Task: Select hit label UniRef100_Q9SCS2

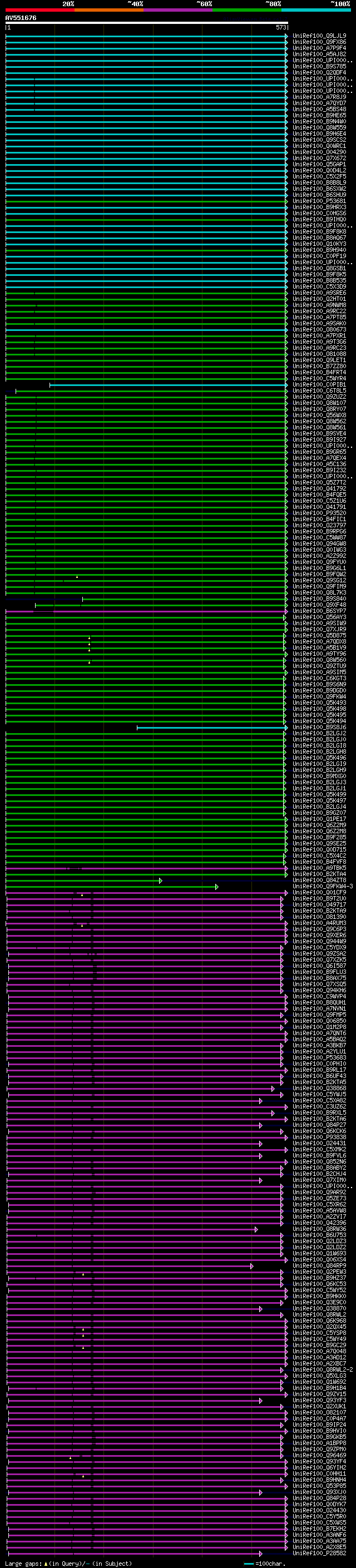Action: (319, 140)
